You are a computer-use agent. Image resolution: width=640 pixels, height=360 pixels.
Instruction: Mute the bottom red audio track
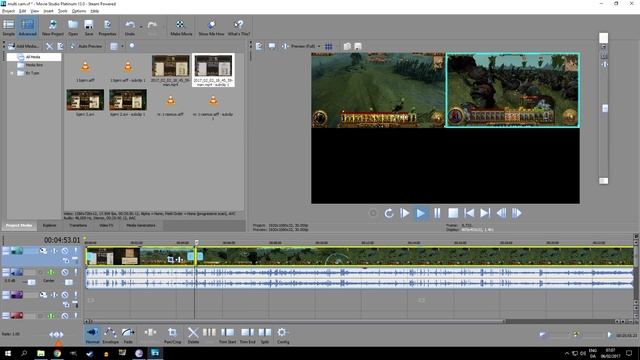(x=65, y=316)
